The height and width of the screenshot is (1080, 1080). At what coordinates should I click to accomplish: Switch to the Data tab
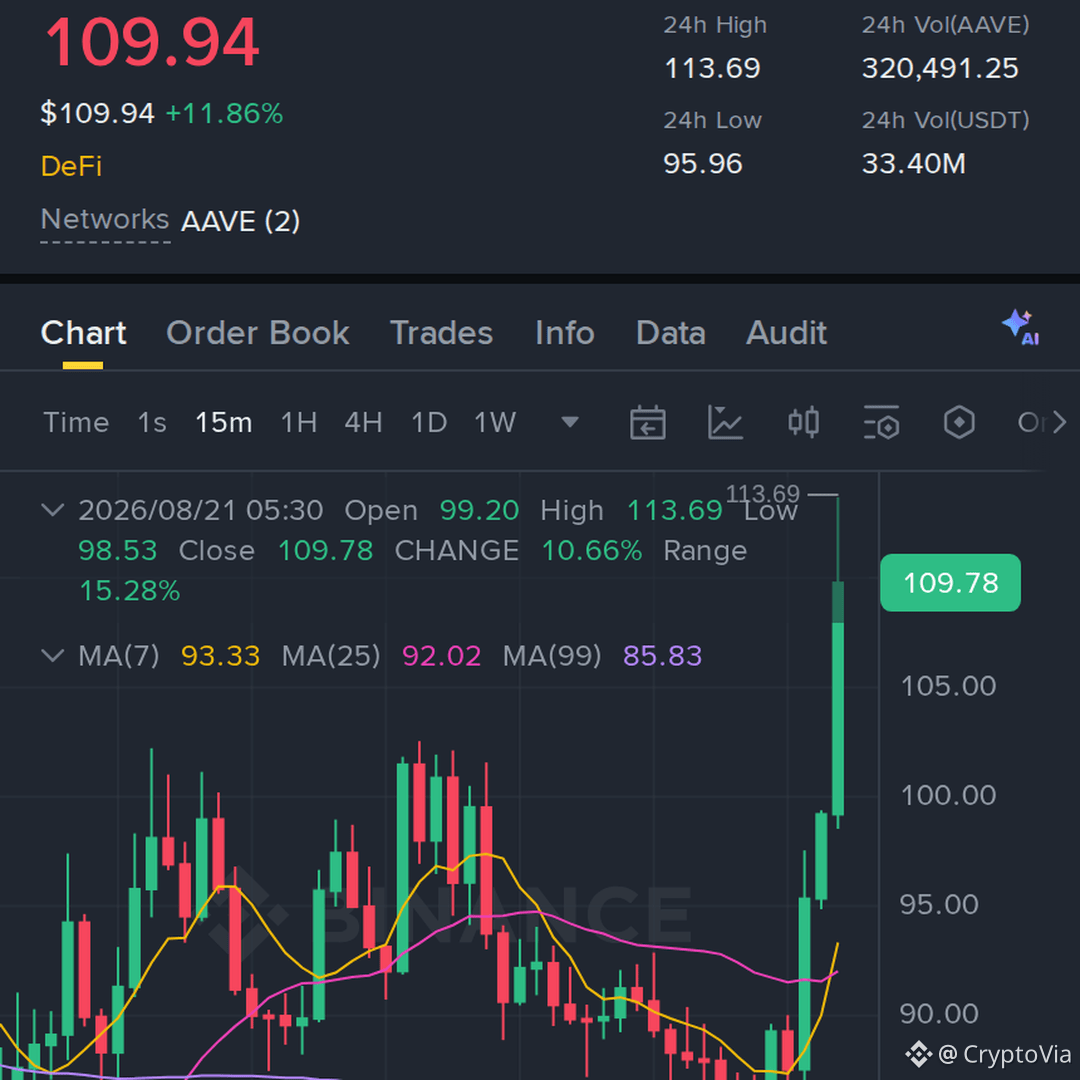[671, 333]
